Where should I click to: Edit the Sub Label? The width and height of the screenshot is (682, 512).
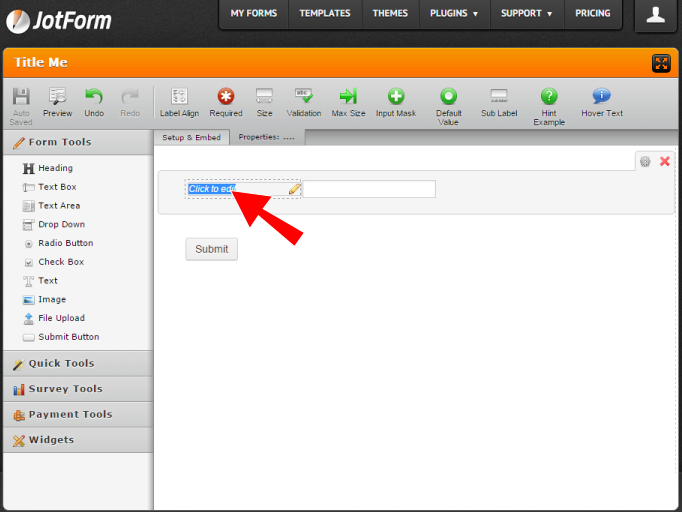(499, 103)
